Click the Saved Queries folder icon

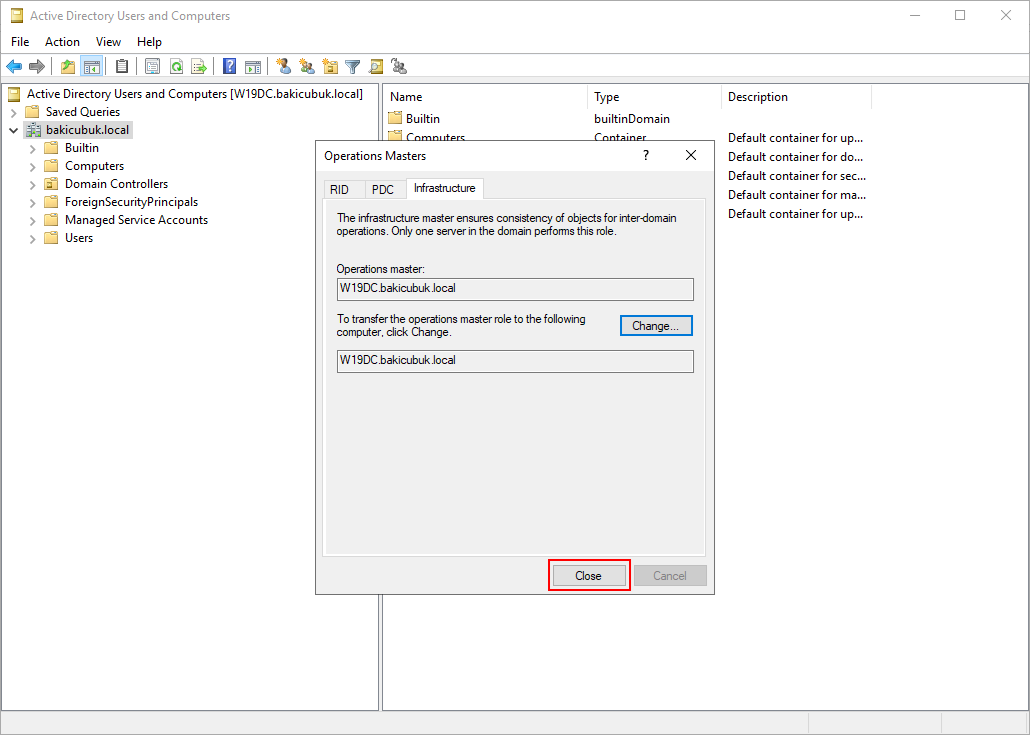coord(32,112)
